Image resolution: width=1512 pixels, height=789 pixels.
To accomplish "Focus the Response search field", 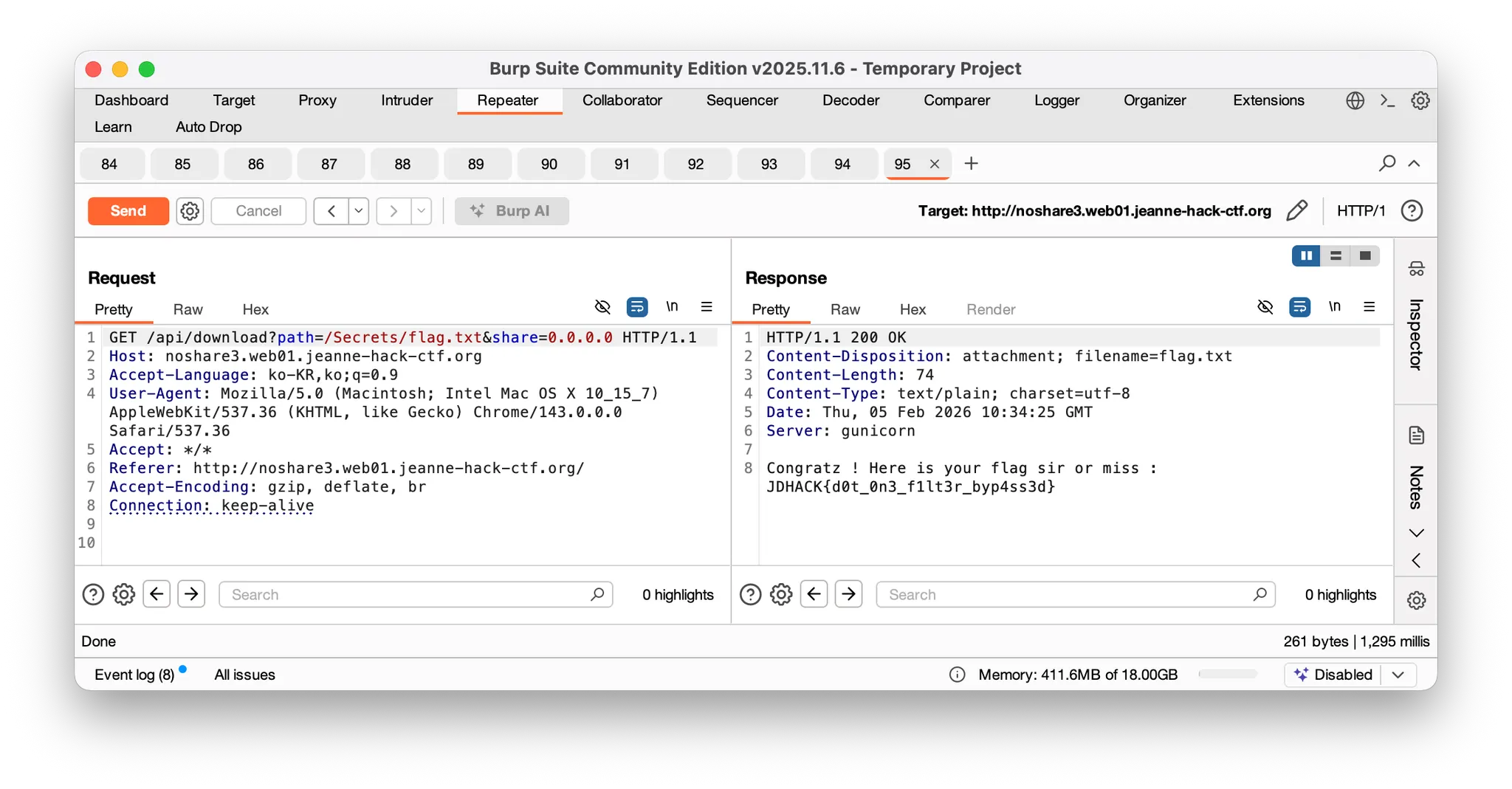I will tap(1075, 594).
